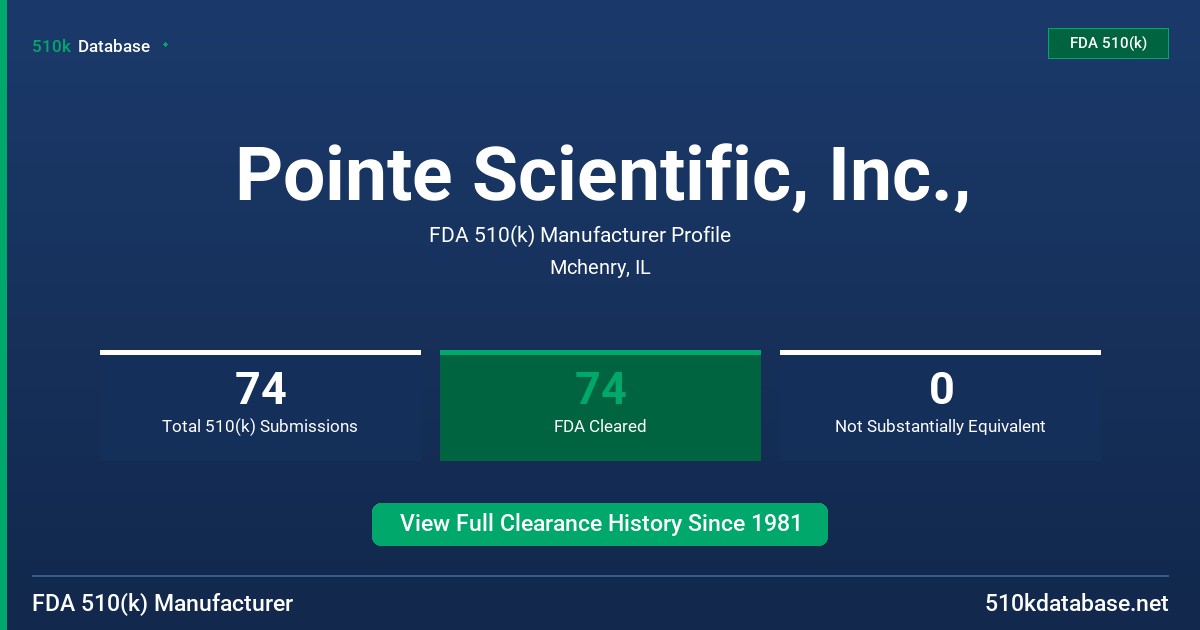Click the Pointe Scientific, Inc. heading

tap(602, 175)
